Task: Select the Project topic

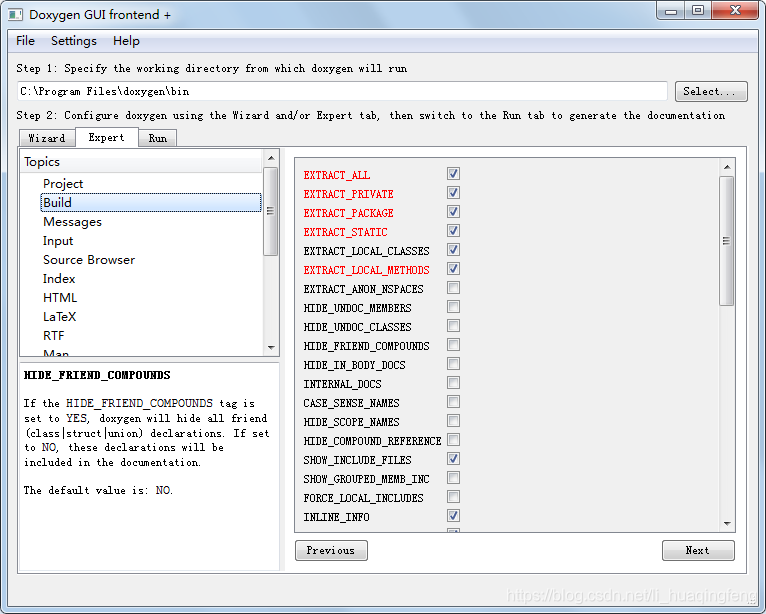Action: point(63,184)
